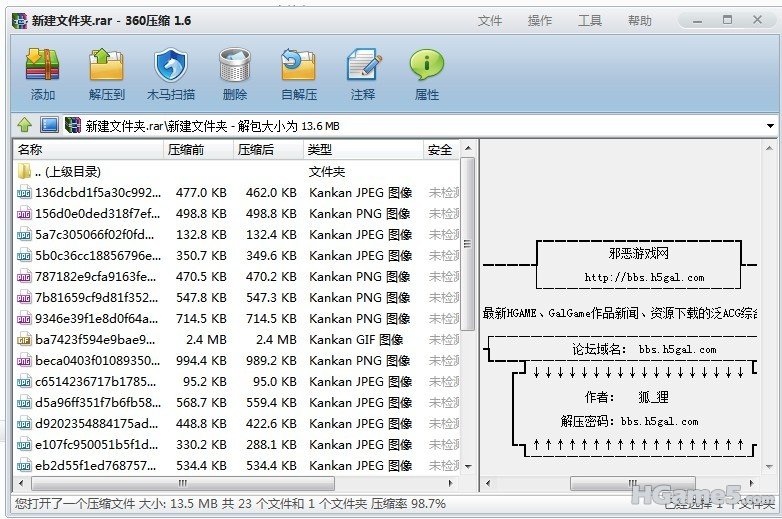This screenshot has width=782, height=519.
Task: Select the .. (上级目录) parent folder row
Action: coord(68,172)
